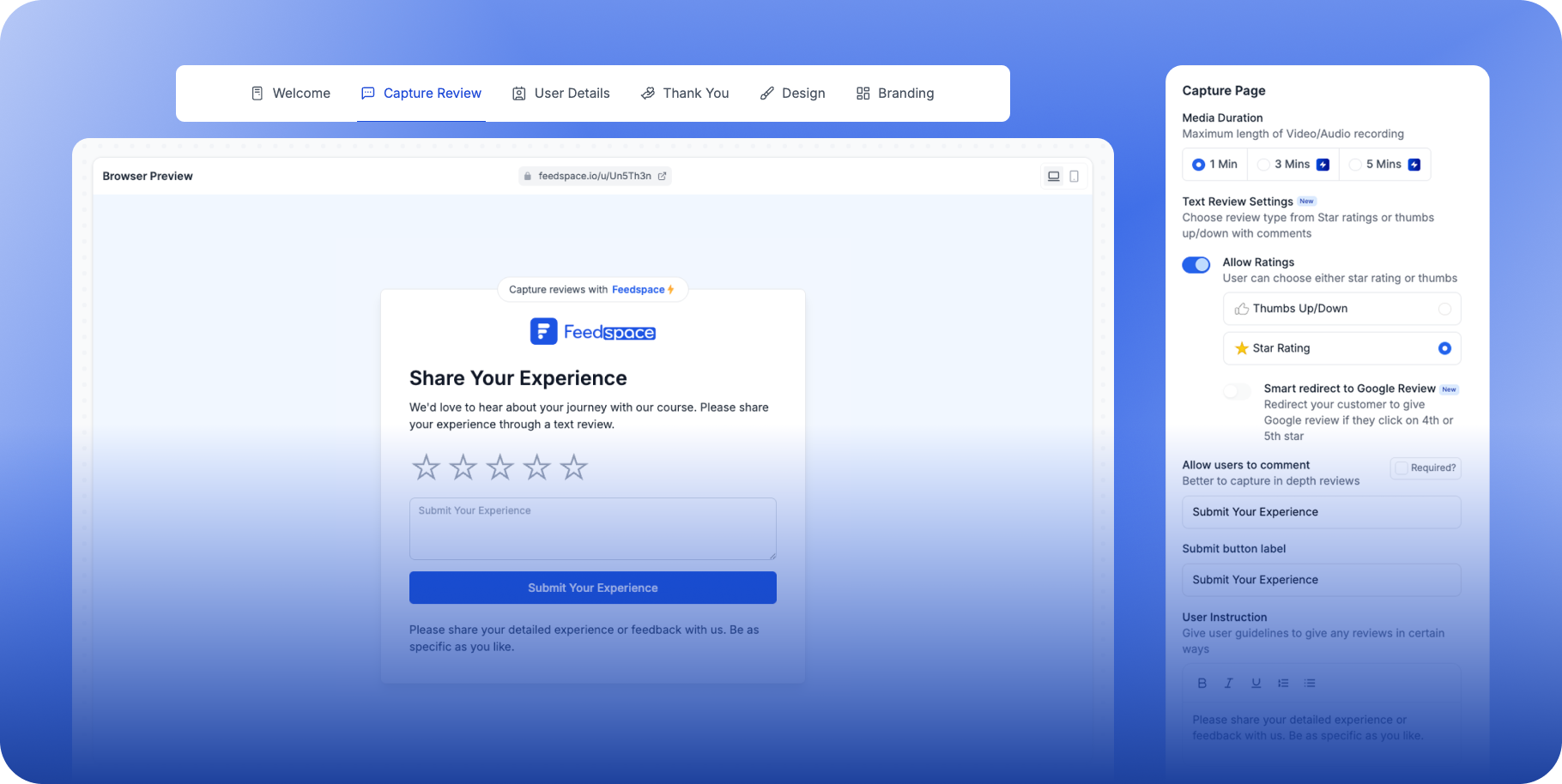This screenshot has height=784, width=1562.
Task: Click the Media Duration label
Action: [x=1222, y=118]
